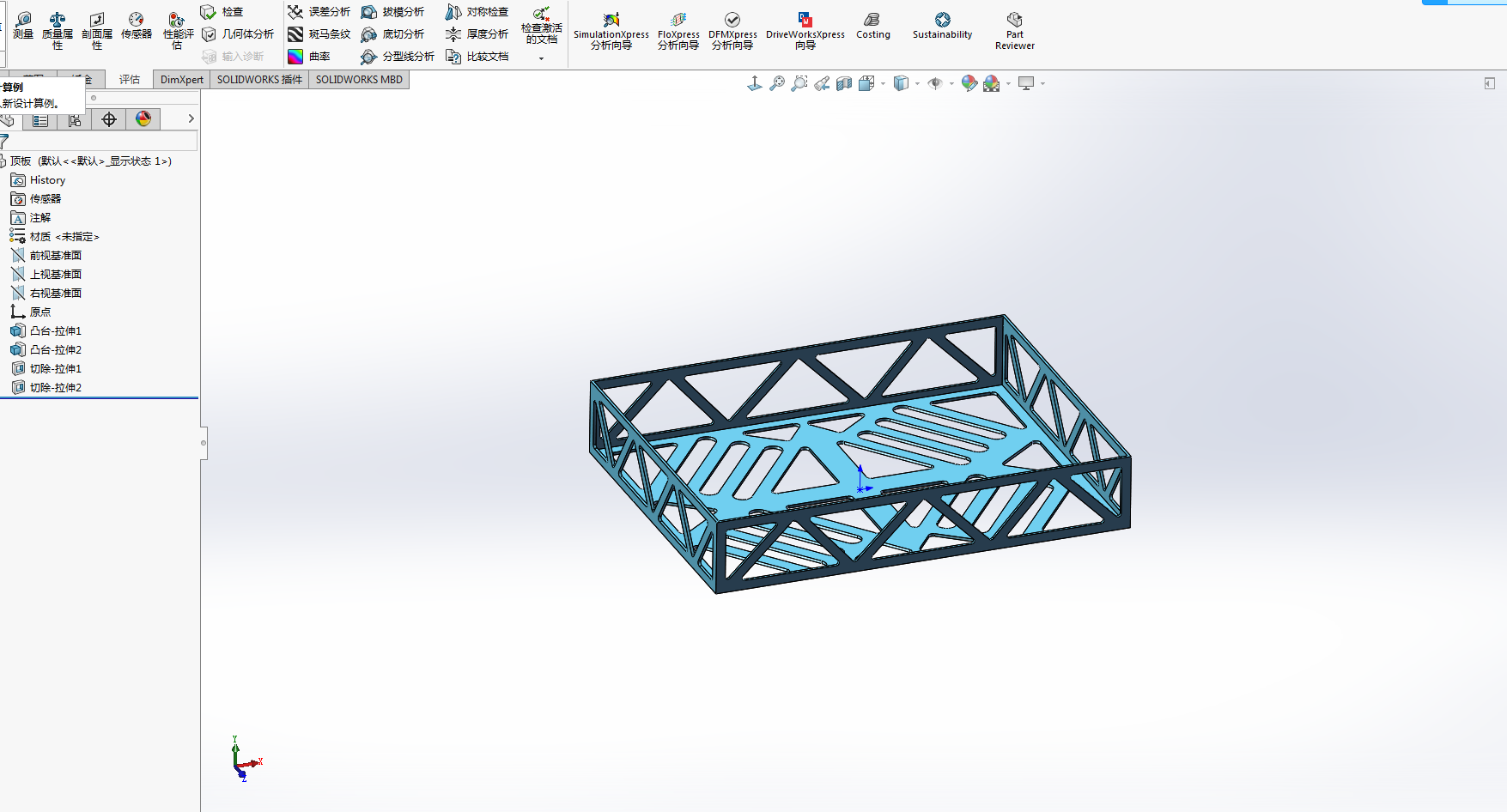
Task: Expand display style dropdown arrow
Action: 917,84
